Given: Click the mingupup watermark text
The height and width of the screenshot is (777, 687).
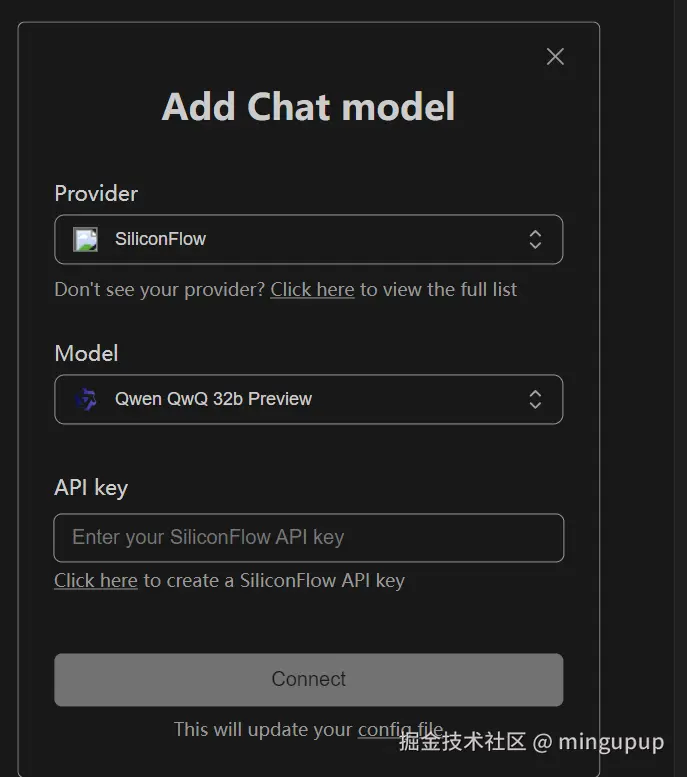Looking at the screenshot, I should coord(611,742).
